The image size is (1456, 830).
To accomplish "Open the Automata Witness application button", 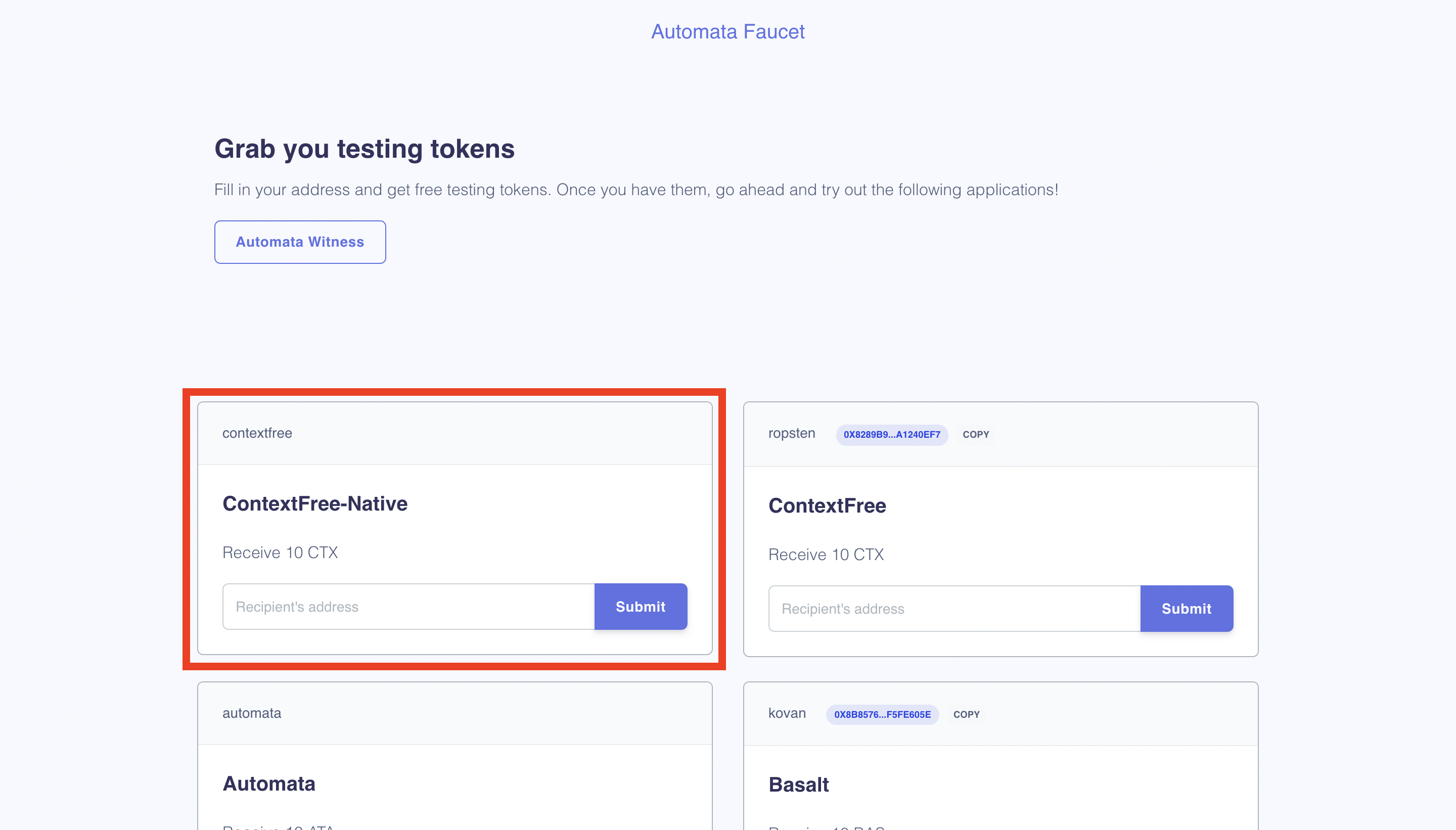I will coord(300,242).
